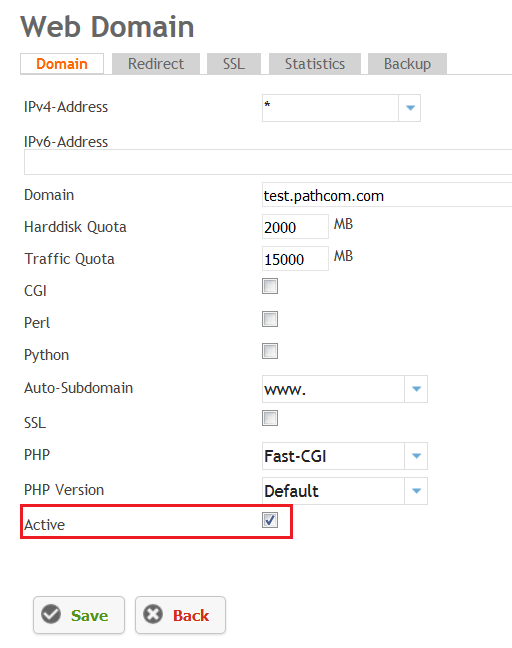Expand the PHP Version dropdown arrow

click(x=416, y=491)
